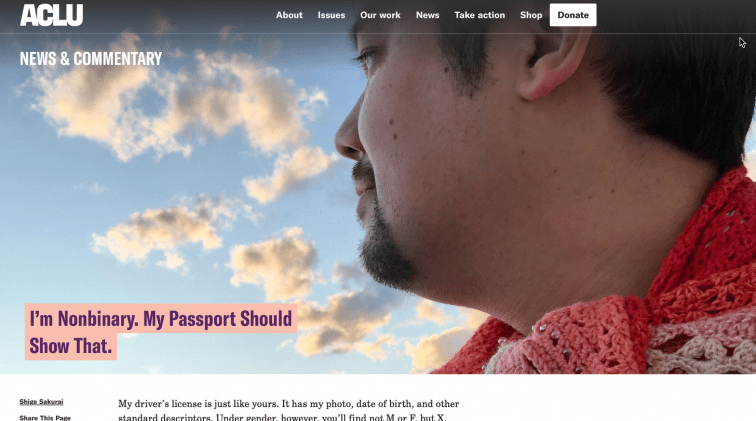Select Our work in the top navigation
This screenshot has height=421, width=756.
tap(380, 15)
